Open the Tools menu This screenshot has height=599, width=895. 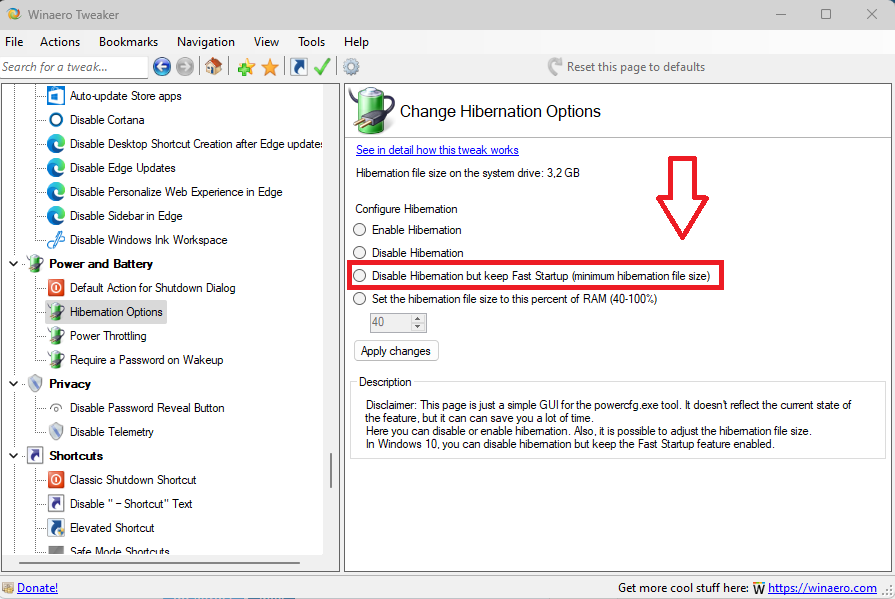coord(311,42)
